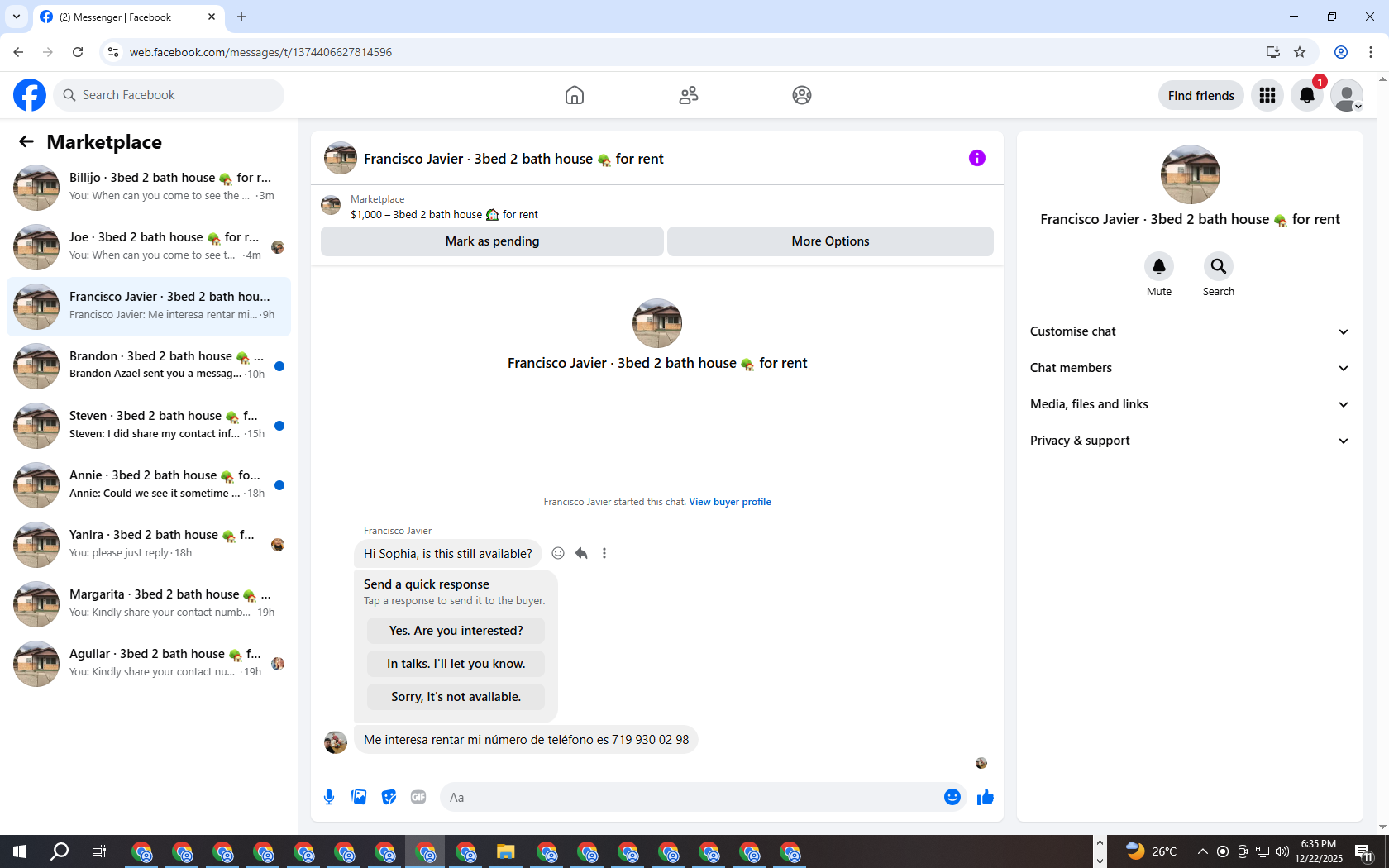The width and height of the screenshot is (1389, 868).
Task: Open the account profile avatar menu
Action: click(x=1347, y=95)
